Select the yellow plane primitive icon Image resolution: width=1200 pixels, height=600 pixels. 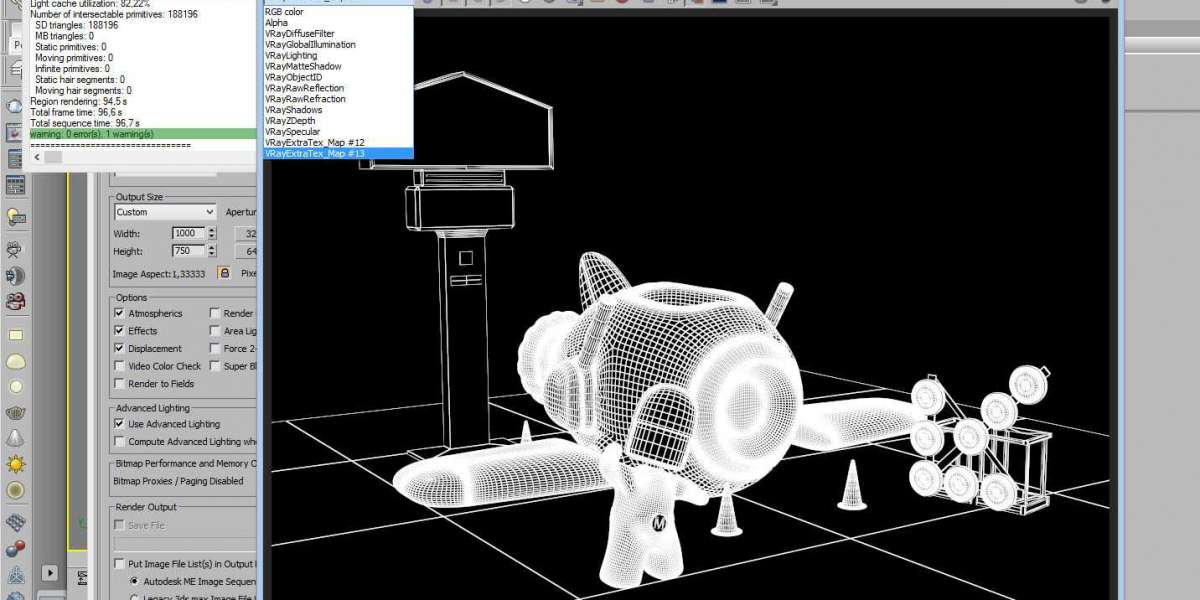click(x=15, y=335)
